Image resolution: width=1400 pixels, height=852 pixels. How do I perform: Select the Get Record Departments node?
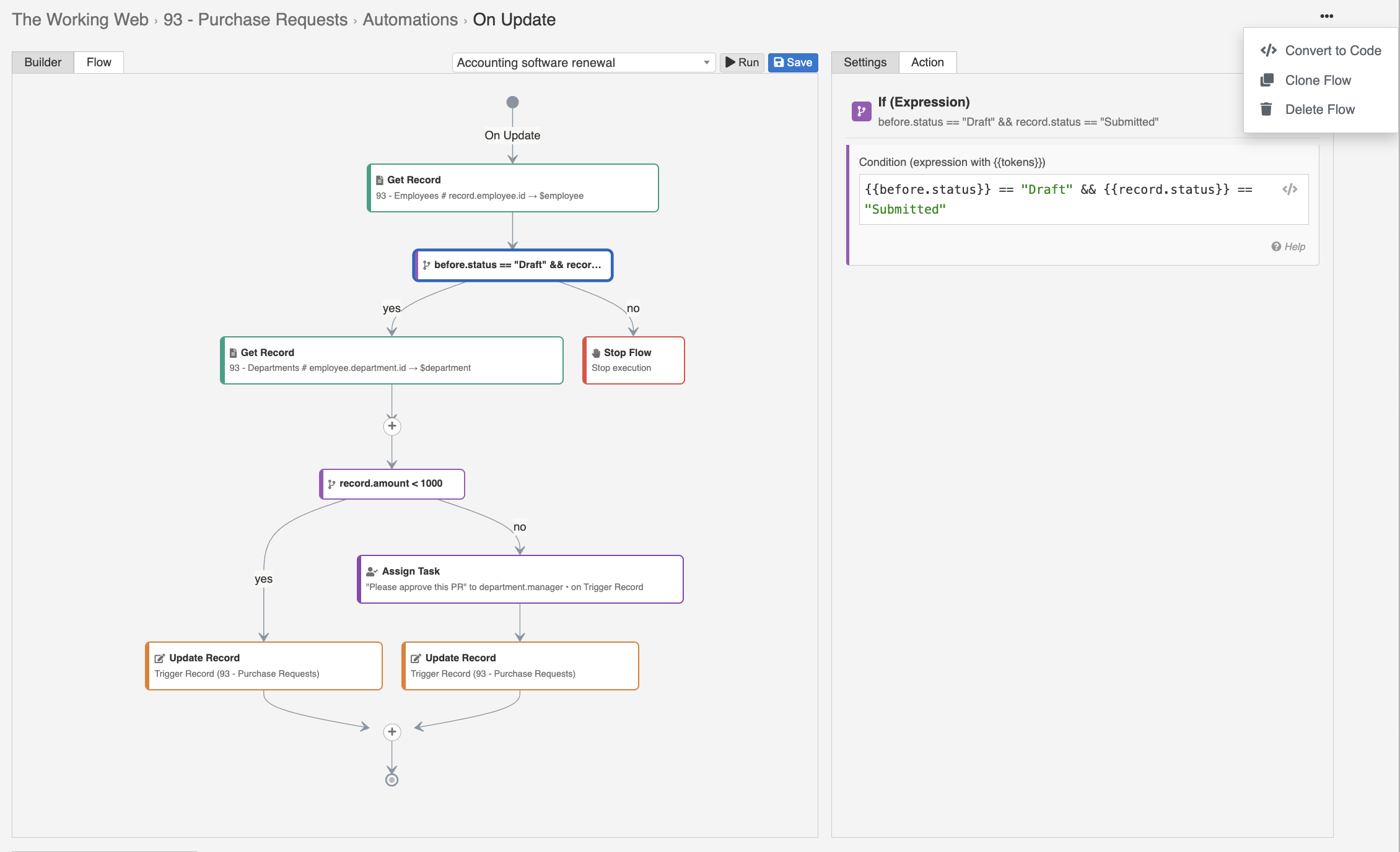[392, 360]
